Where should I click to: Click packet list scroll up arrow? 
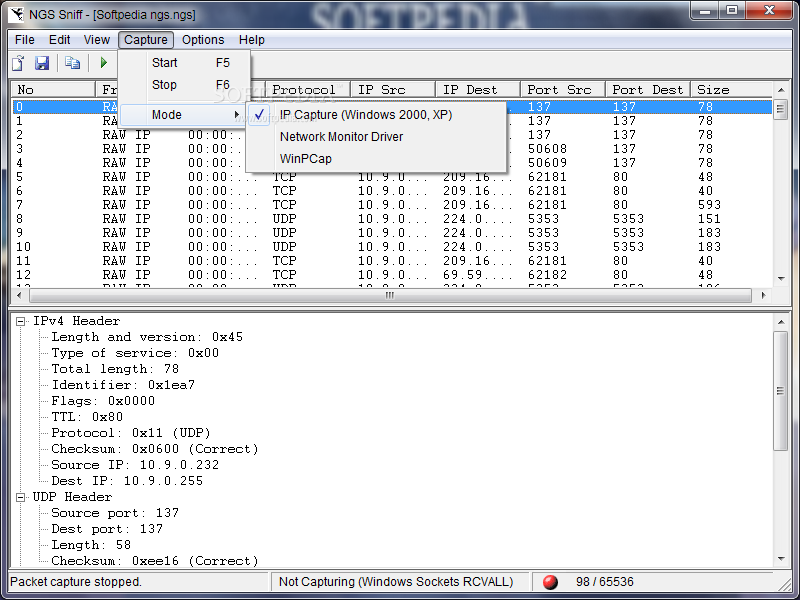pyautogui.click(x=781, y=90)
